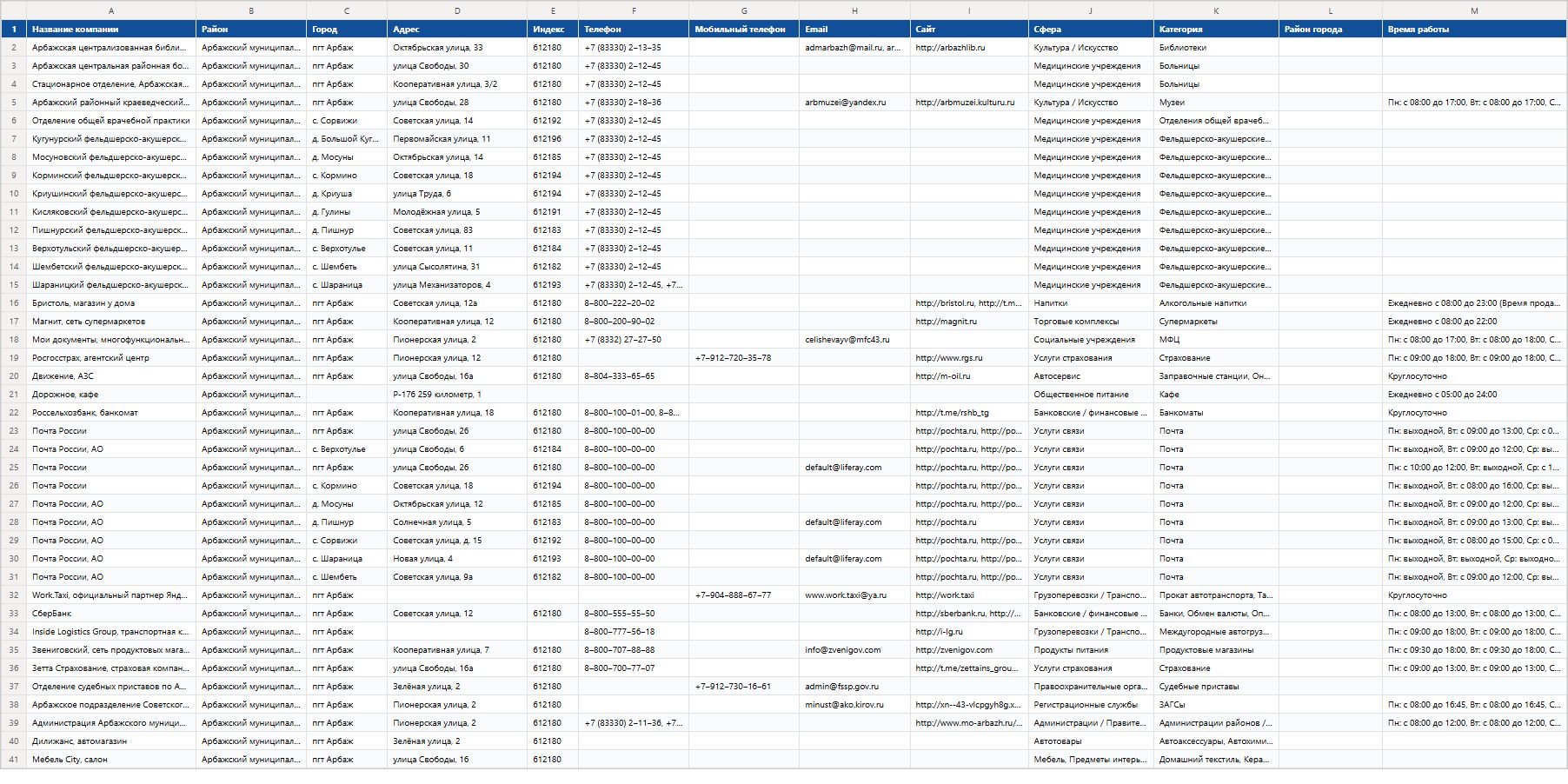Image resolution: width=1568 pixels, height=784 pixels.
Task: Click the address 'Октябрьская улица, 33'
Action: 457,48
